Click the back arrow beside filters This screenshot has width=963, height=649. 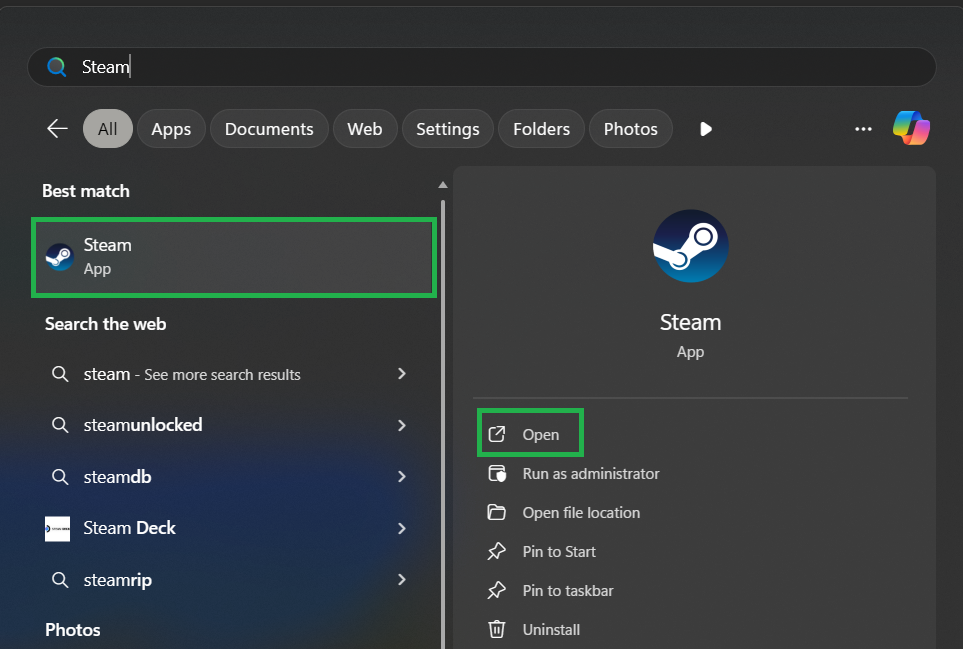57,129
